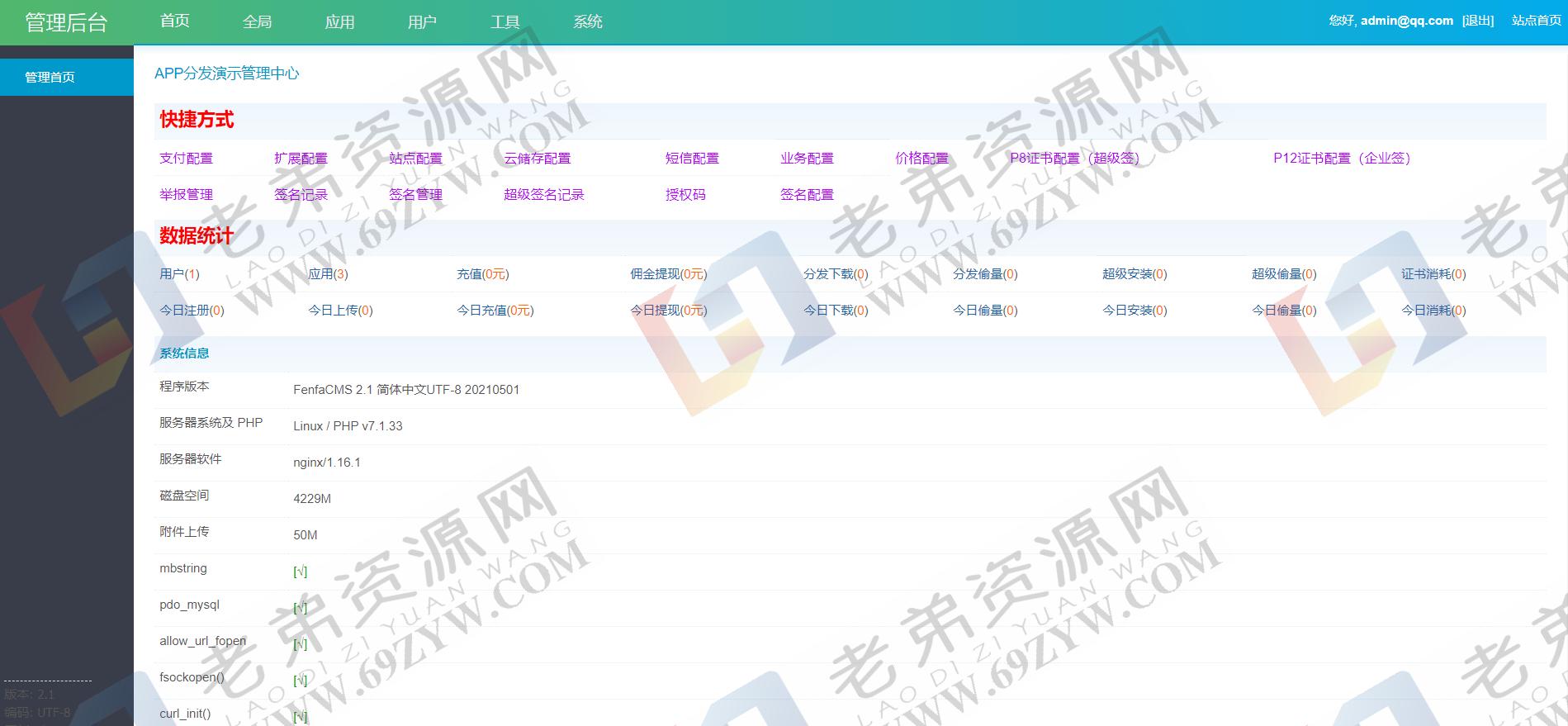View 今日注册(0) statistic
This screenshot has width=1568, height=726.
click(192, 310)
